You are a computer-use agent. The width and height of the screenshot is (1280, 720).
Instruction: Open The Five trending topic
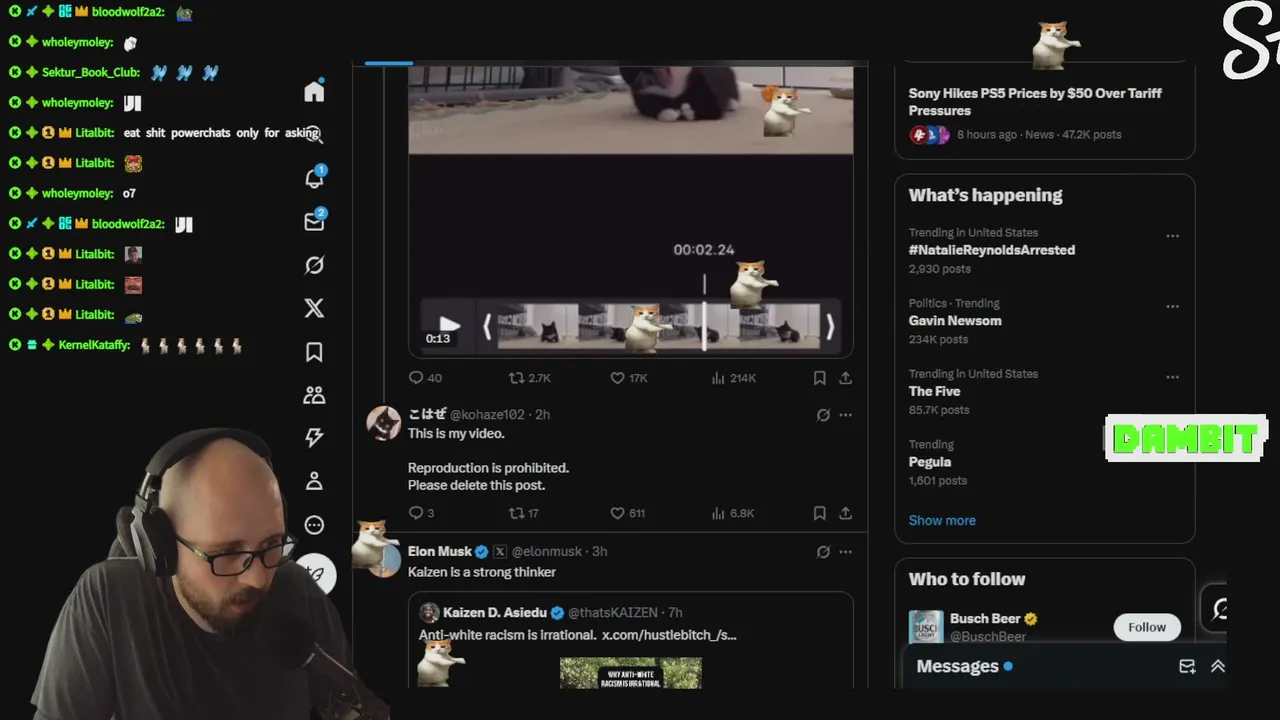tap(934, 391)
